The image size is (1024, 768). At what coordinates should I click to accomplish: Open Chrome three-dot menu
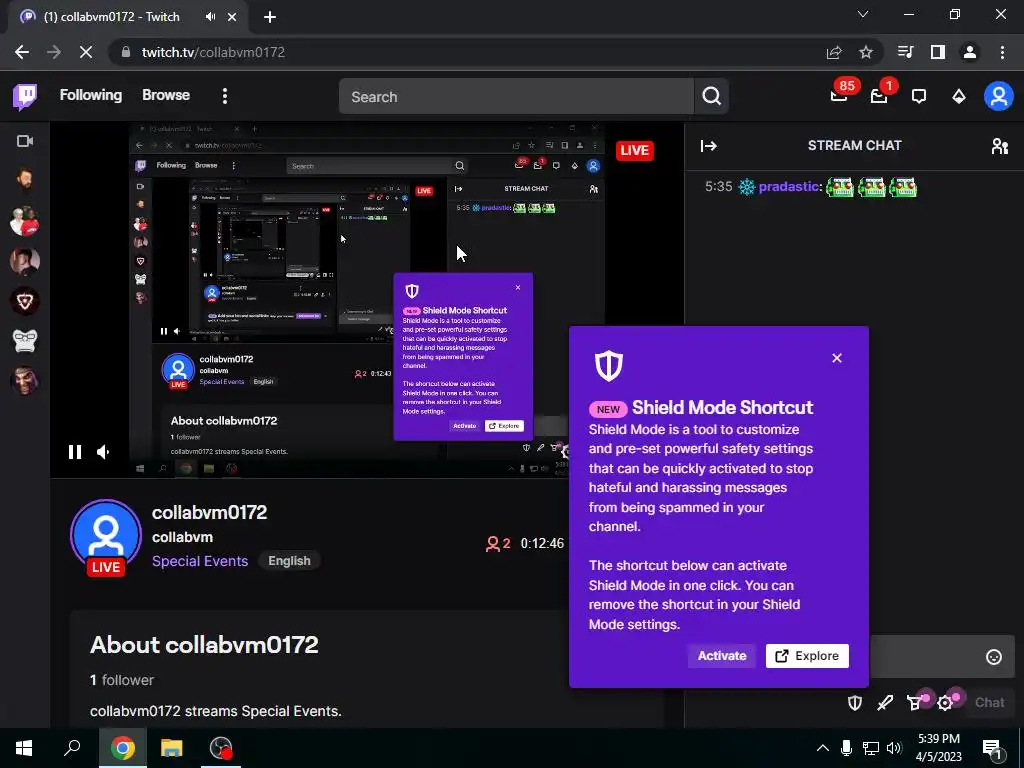coord(1002,52)
